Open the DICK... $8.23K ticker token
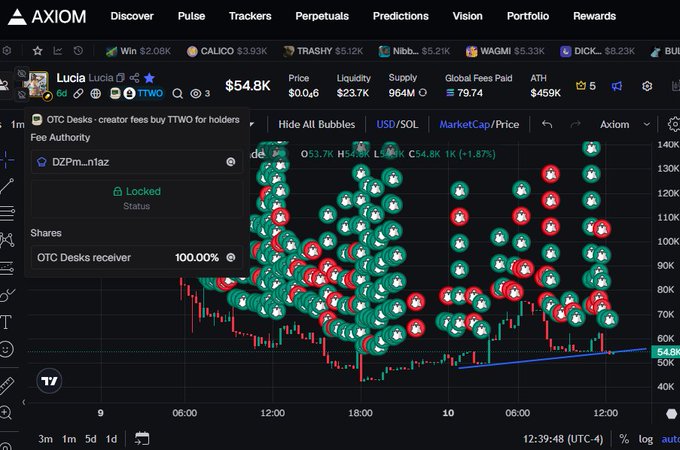This screenshot has width=680, height=450. point(597,51)
